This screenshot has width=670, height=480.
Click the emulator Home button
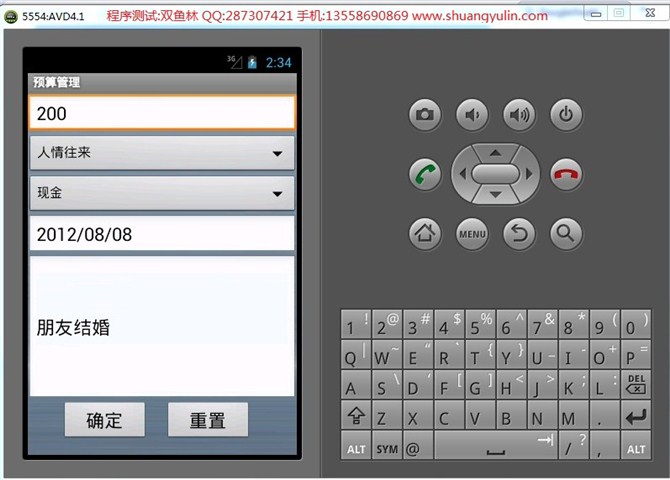coord(425,233)
